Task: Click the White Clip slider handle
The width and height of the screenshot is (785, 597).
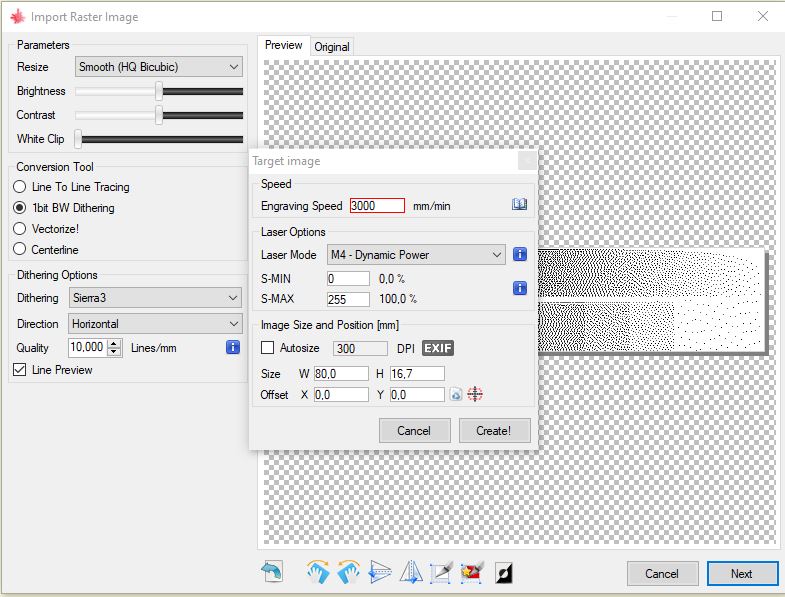Action: [x=78, y=139]
